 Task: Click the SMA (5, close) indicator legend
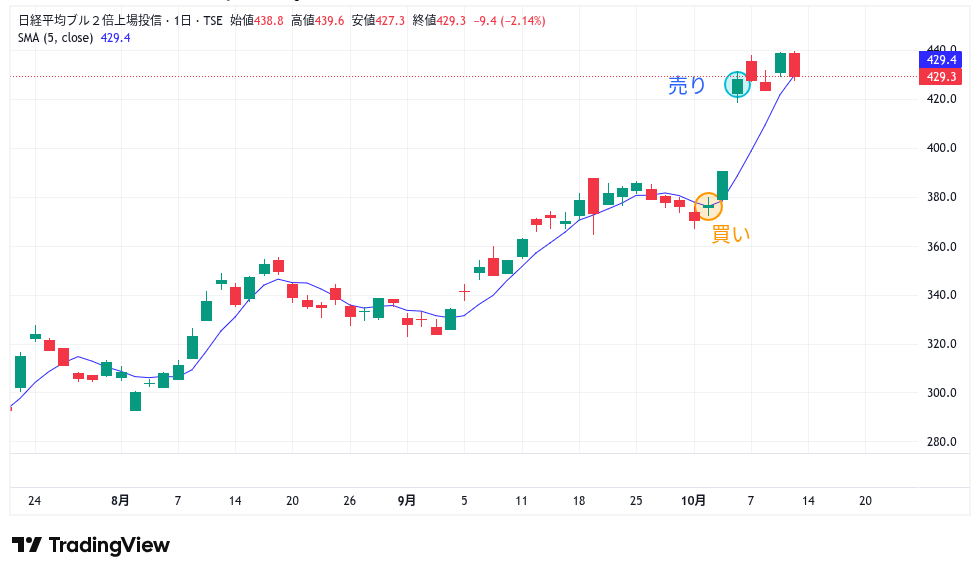pos(56,38)
